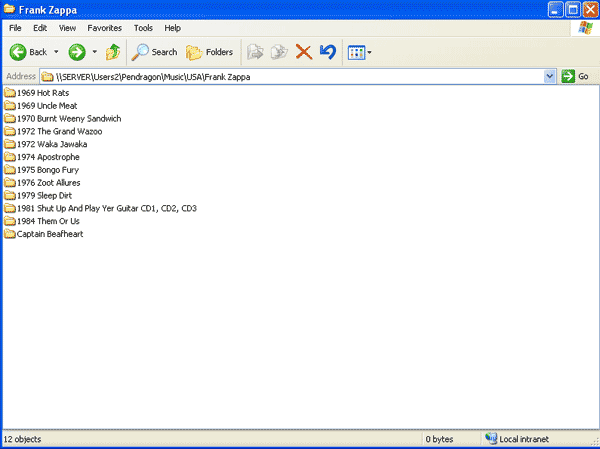
Task: Open the Tools menu
Action: (x=143, y=28)
